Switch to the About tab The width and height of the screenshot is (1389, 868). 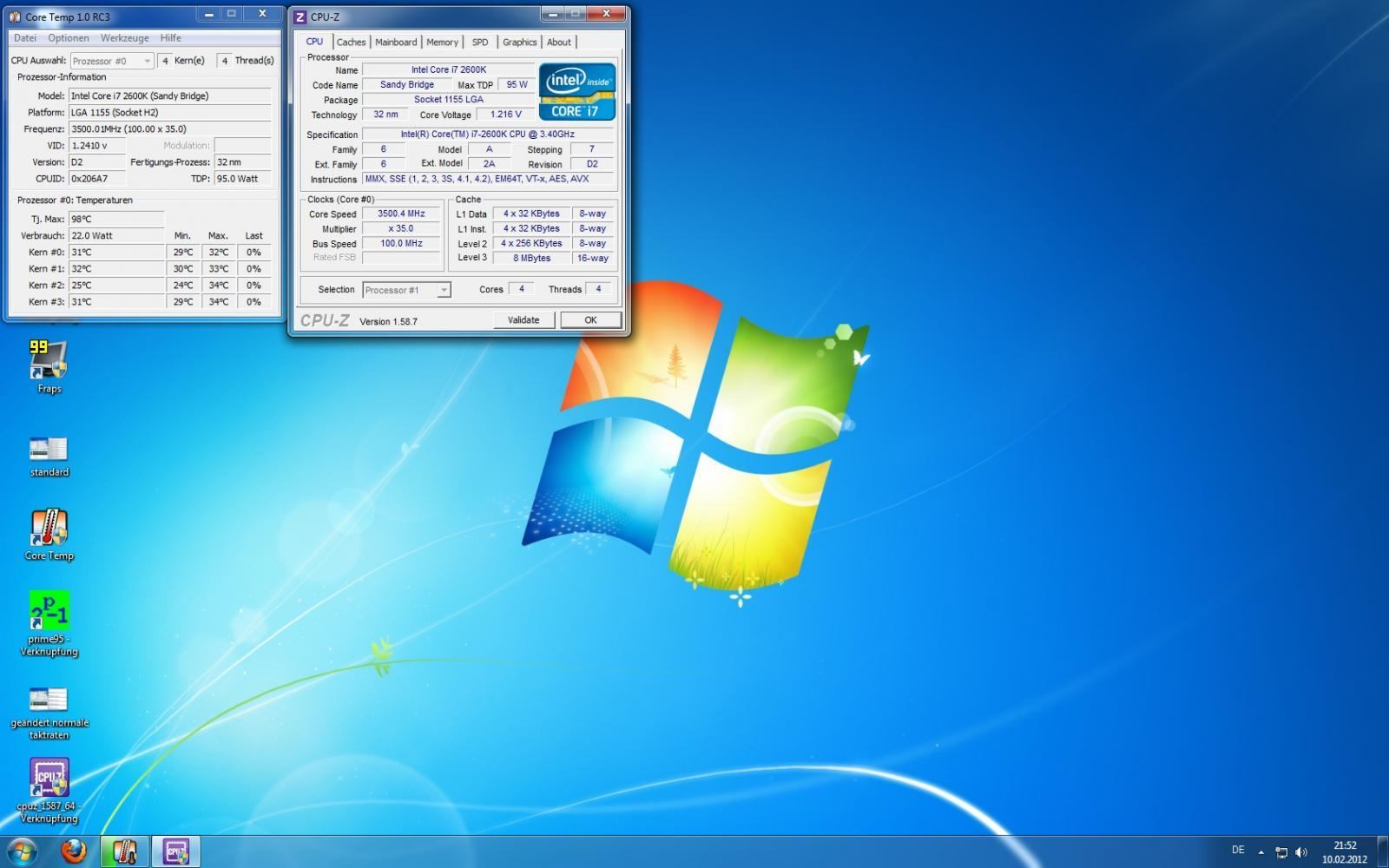click(x=559, y=42)
